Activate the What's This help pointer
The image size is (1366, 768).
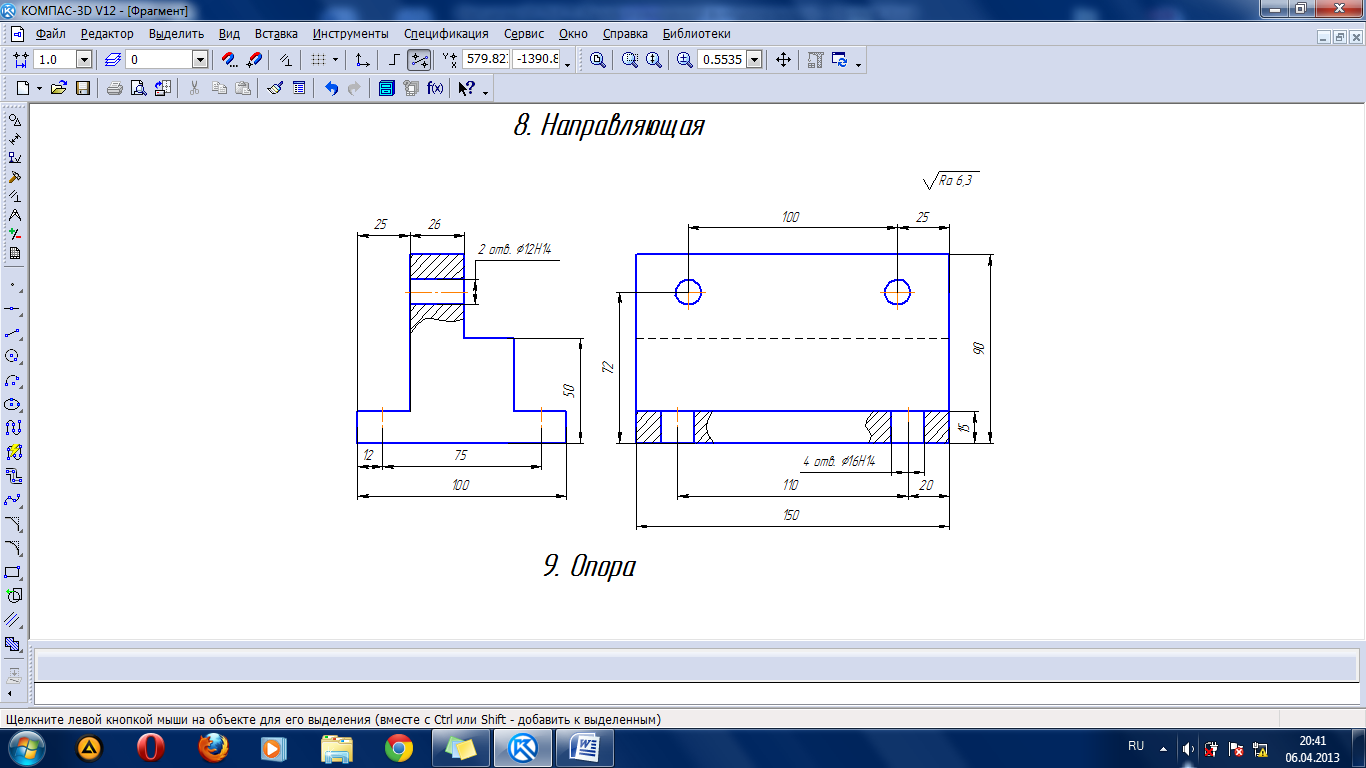point(466,88)
